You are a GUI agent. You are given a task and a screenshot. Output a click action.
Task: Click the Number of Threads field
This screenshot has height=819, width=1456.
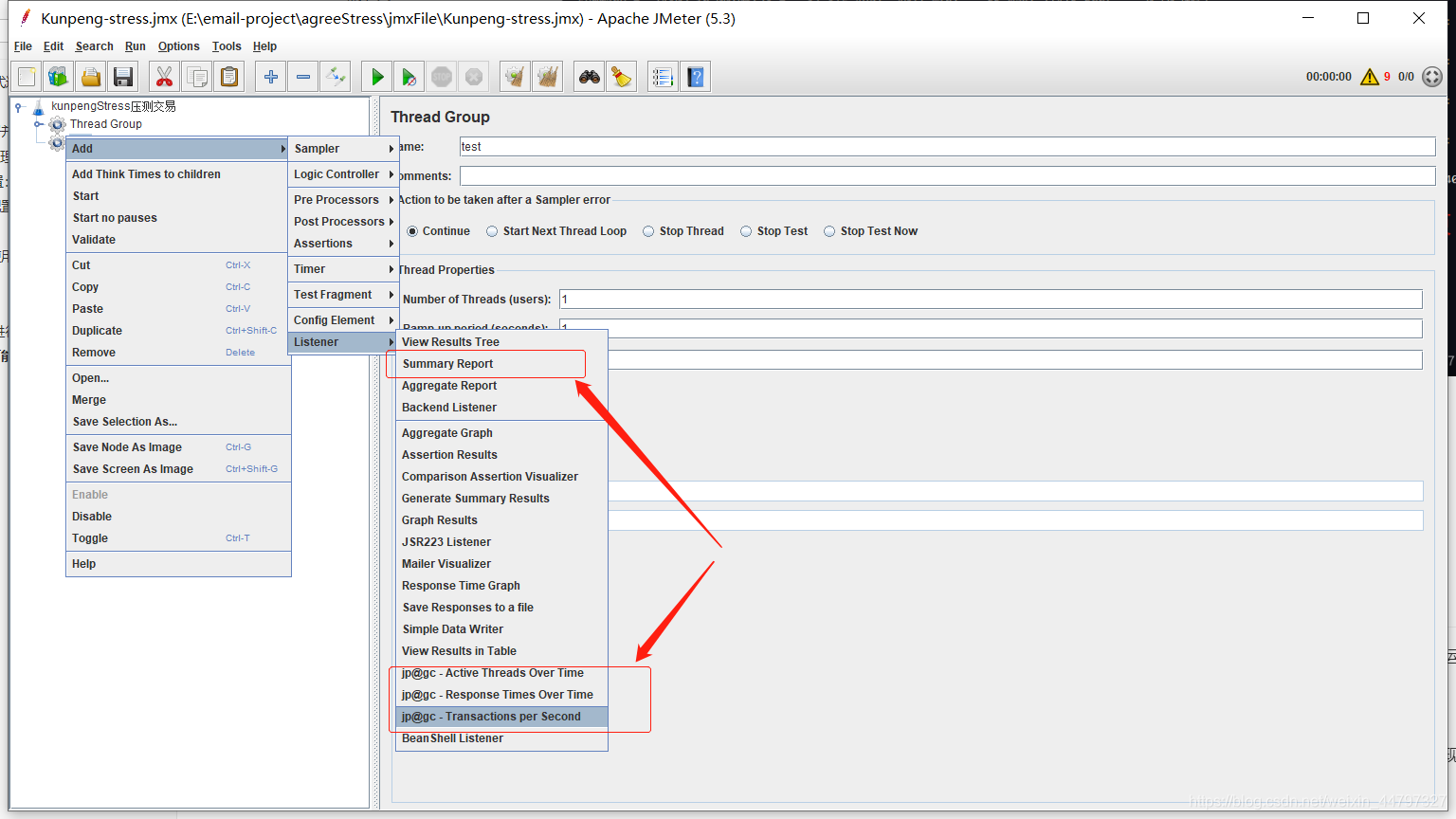tap(991, 300)
